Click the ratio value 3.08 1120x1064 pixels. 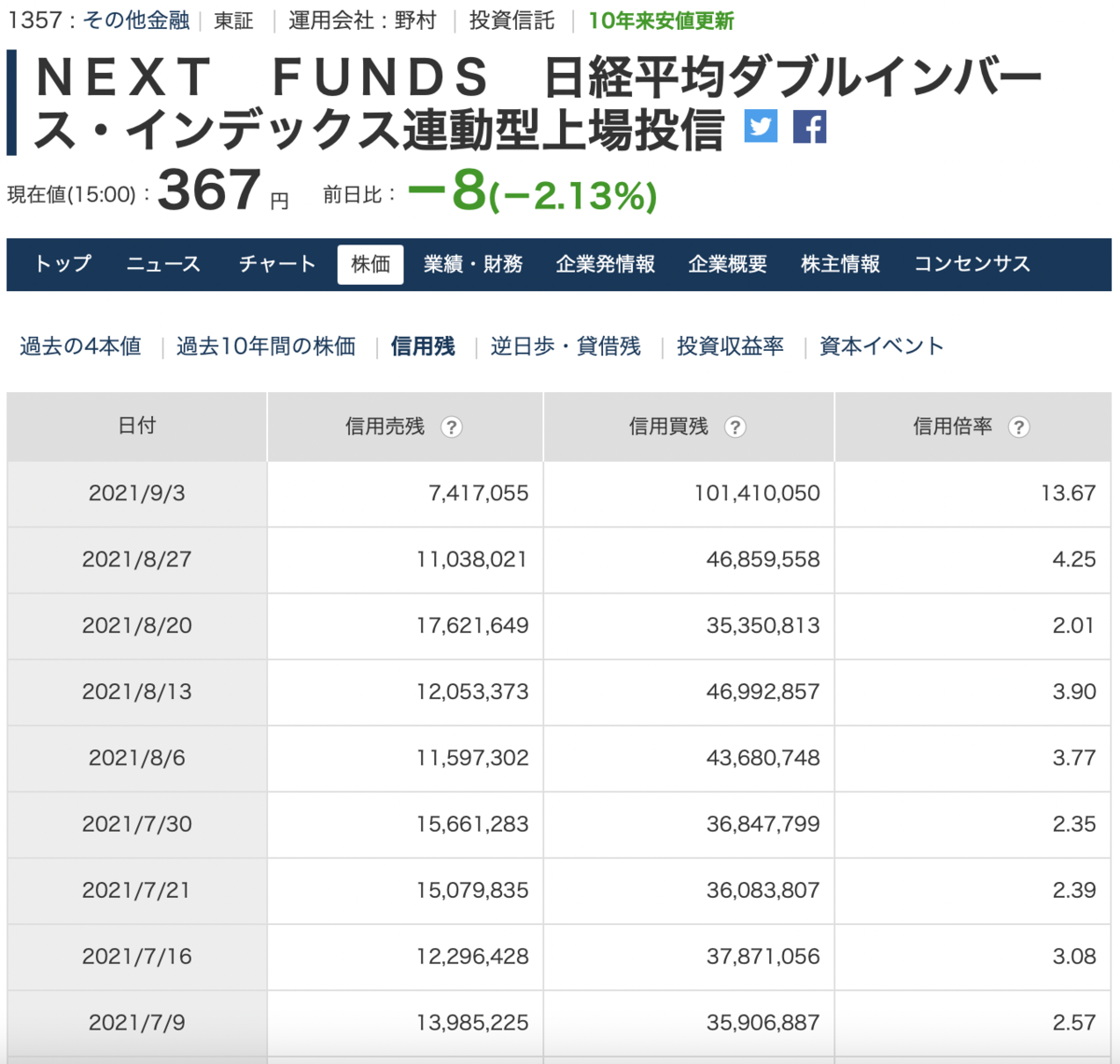(1074, 958)
